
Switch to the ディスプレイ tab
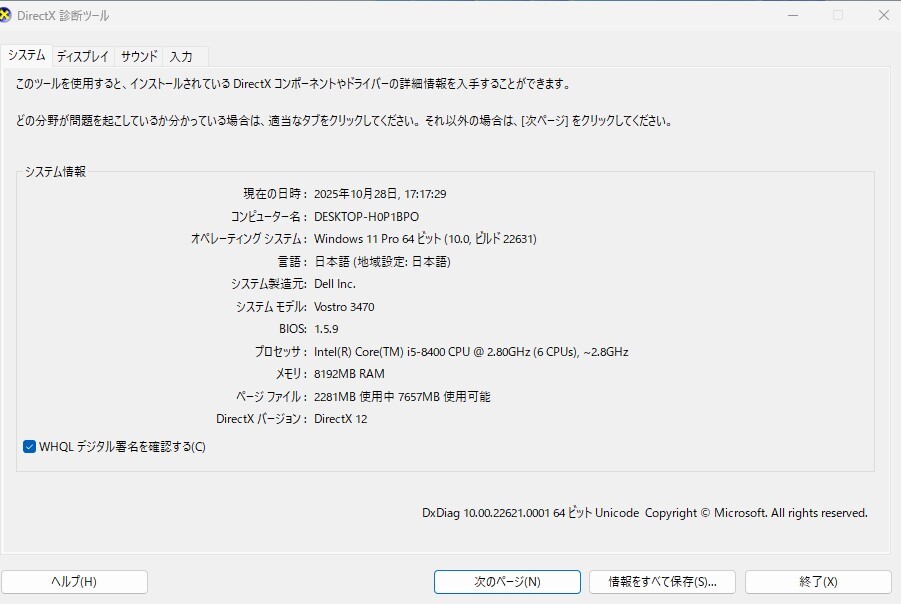[x=84, y=57]
